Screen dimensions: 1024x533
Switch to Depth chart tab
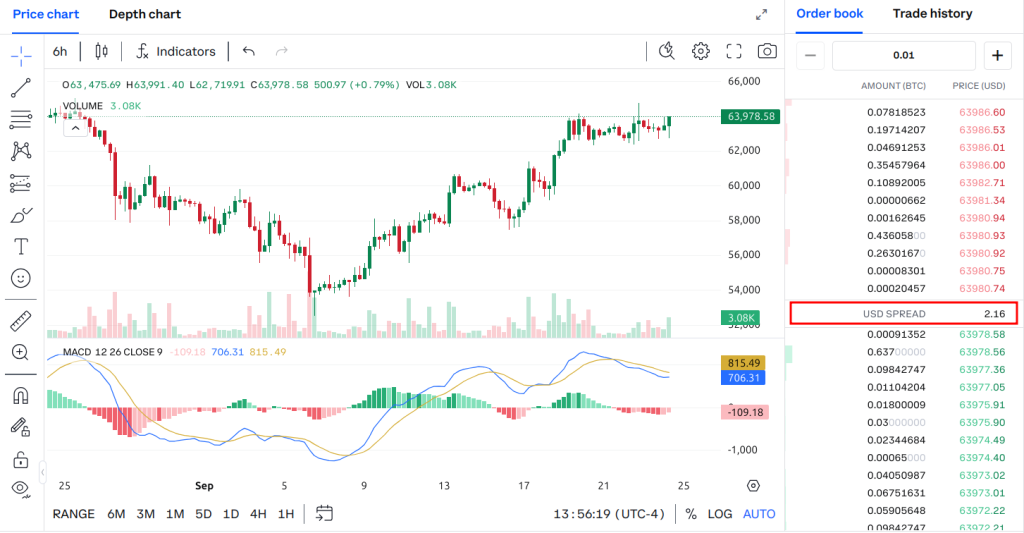[145, 14]
